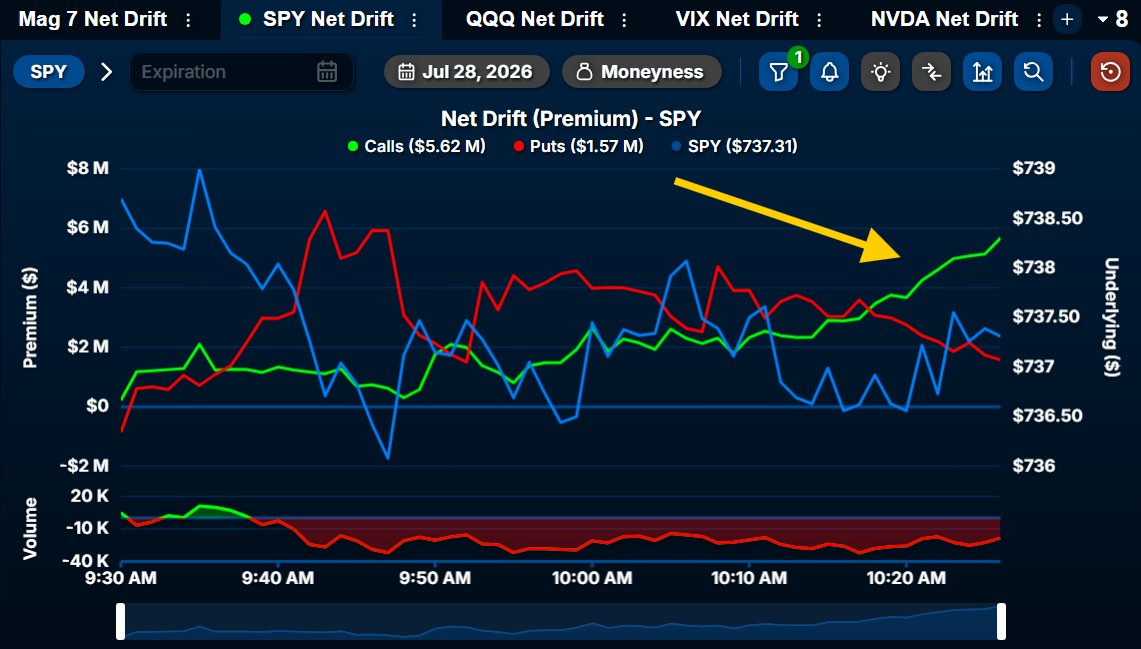This screenshot has width=1141, height=649.
Task: Toggle Calls series in the legend
Action: 416,146
